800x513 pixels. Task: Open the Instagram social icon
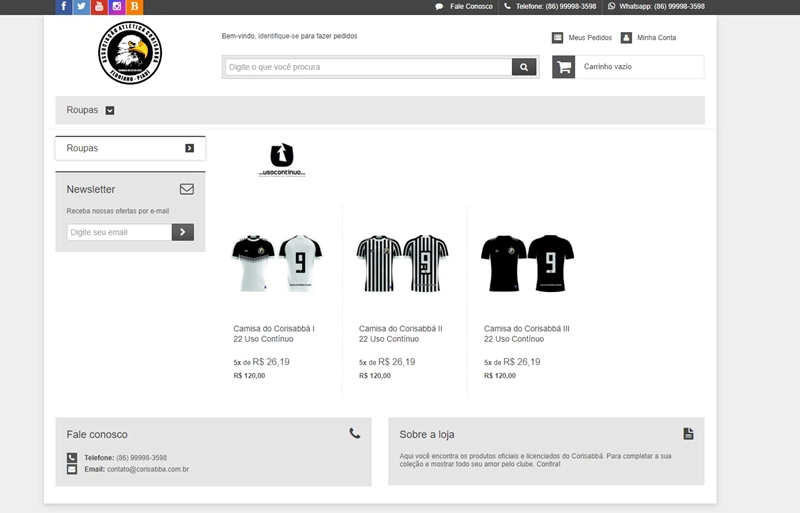coord(117,7)
